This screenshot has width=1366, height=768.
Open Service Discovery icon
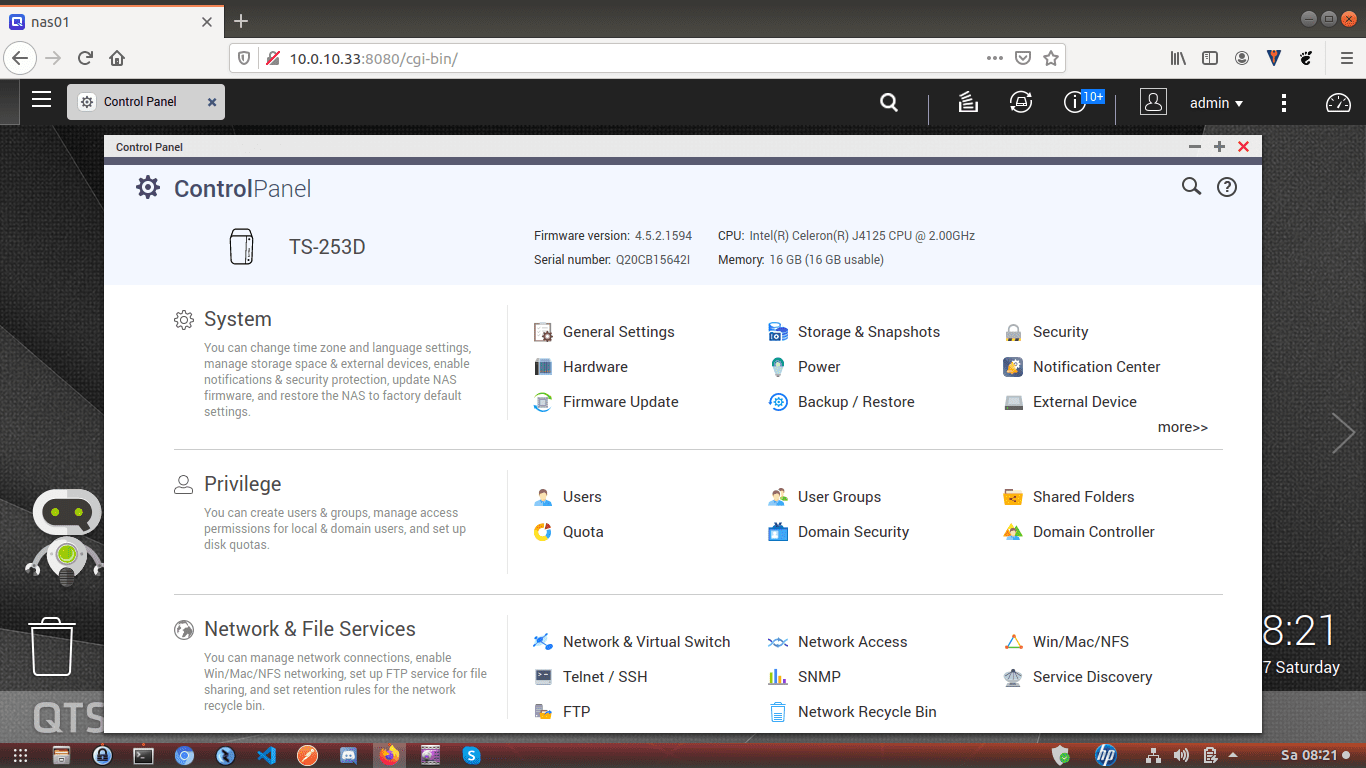(x=1013, y=677)
